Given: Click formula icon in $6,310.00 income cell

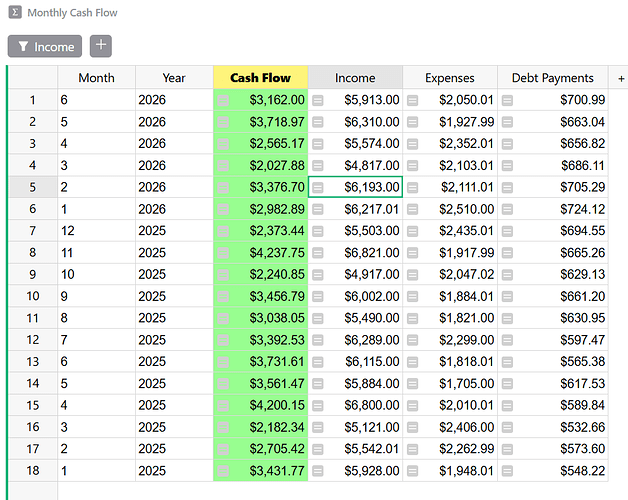Looking at the screenshot, I should point(318,122).
